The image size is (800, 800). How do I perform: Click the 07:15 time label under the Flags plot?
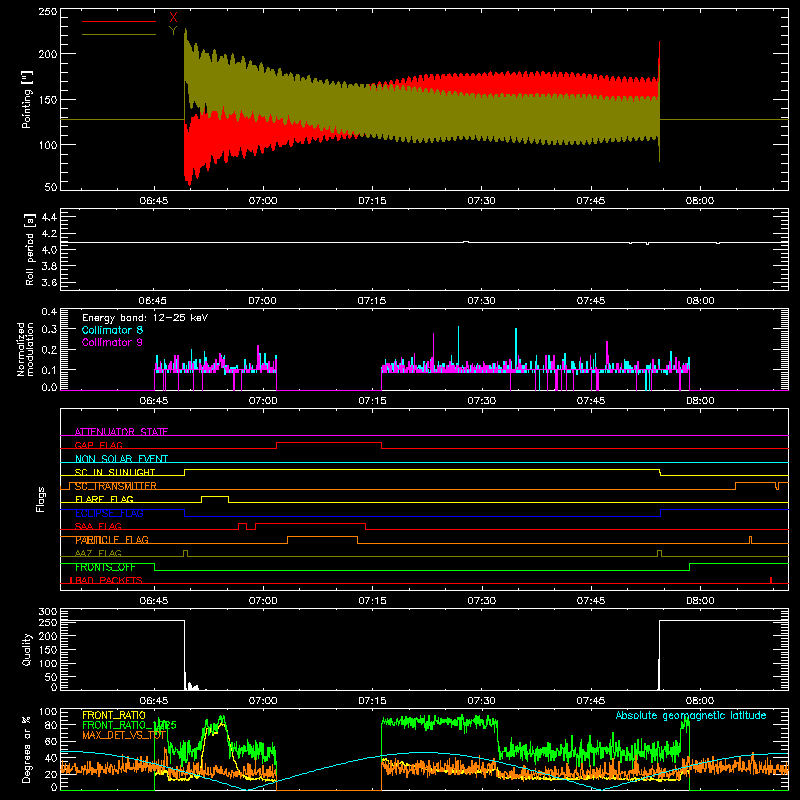[372, 601]
